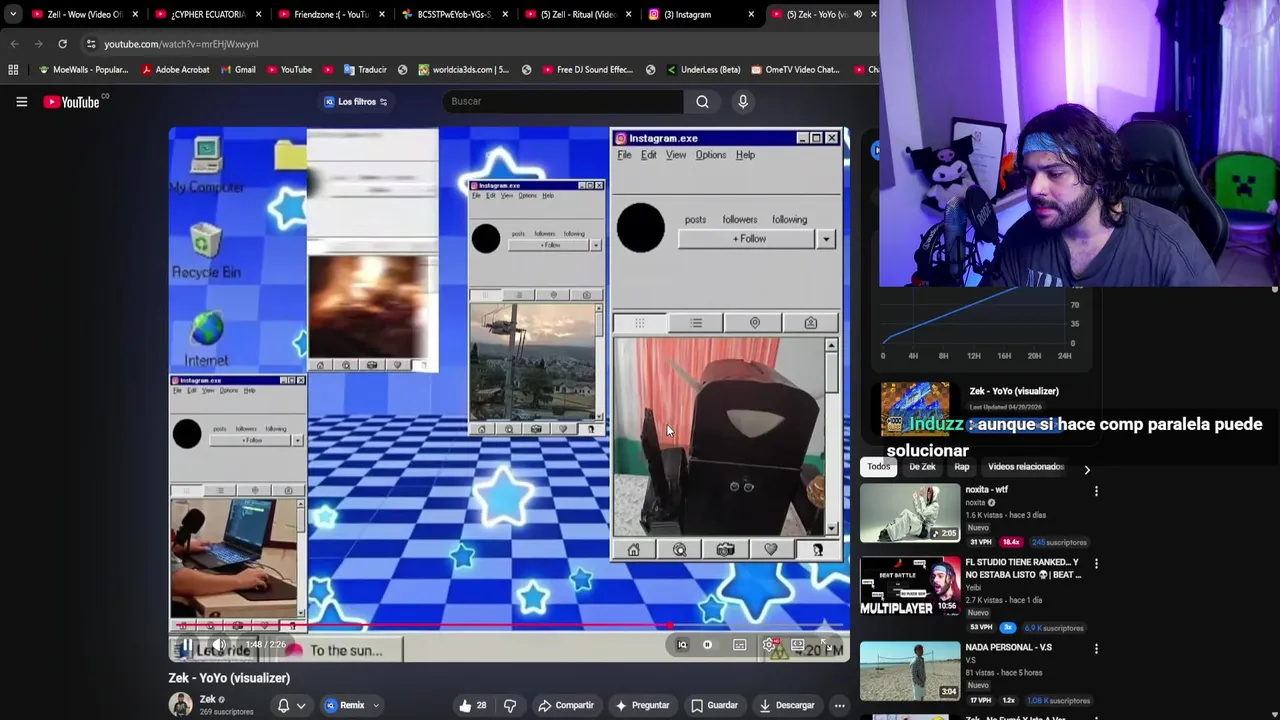Open Adobe Acrobat bookmark
Image resolution: width=1280 pixels, height=720 pixels.
click(175, 70)
